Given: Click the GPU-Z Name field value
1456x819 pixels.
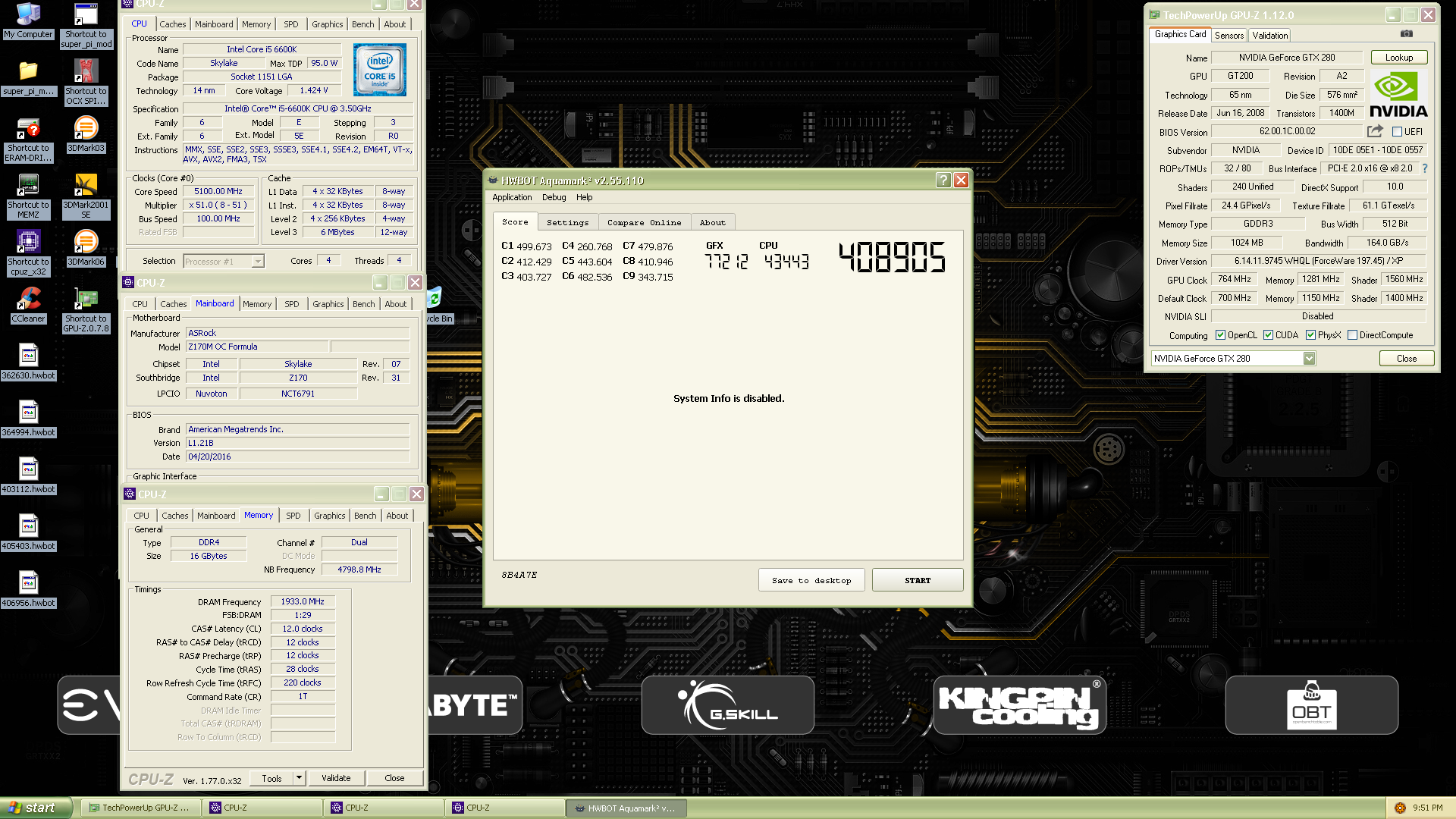Looking at the screenshot, I should (1287, 58).
